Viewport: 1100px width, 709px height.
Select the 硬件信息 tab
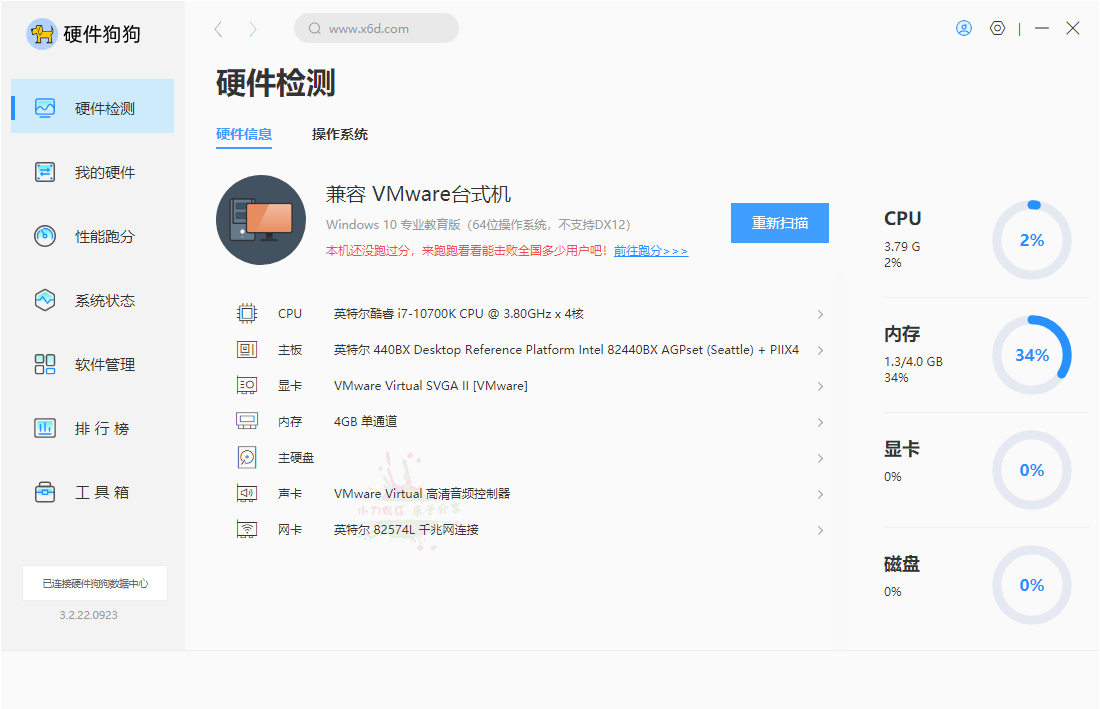(x=244, y=133)
